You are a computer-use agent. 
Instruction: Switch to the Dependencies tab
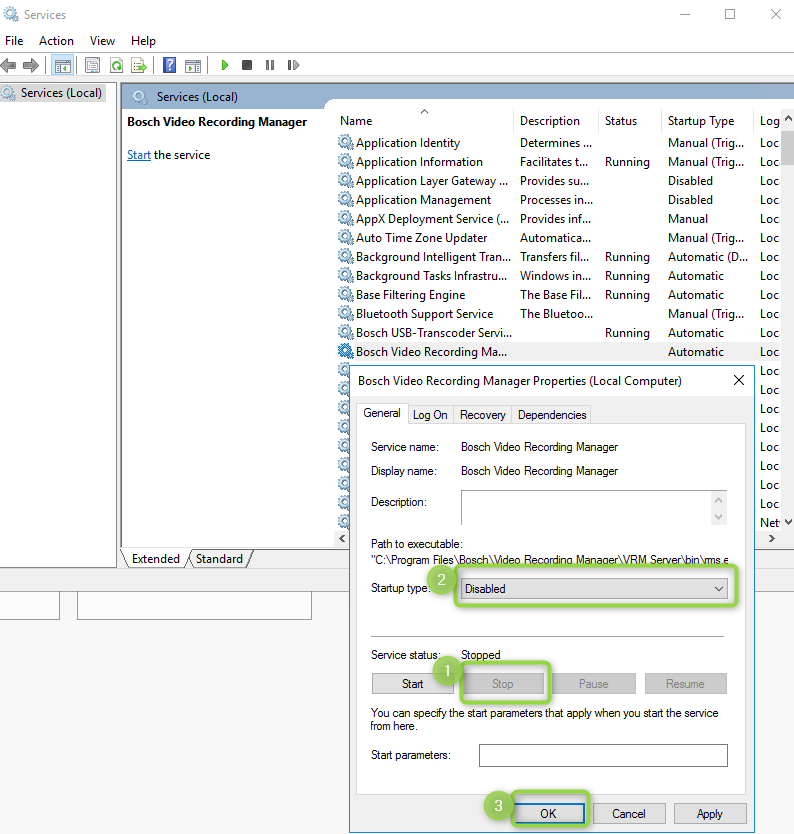pyautogui.click(x=551, y=414)
